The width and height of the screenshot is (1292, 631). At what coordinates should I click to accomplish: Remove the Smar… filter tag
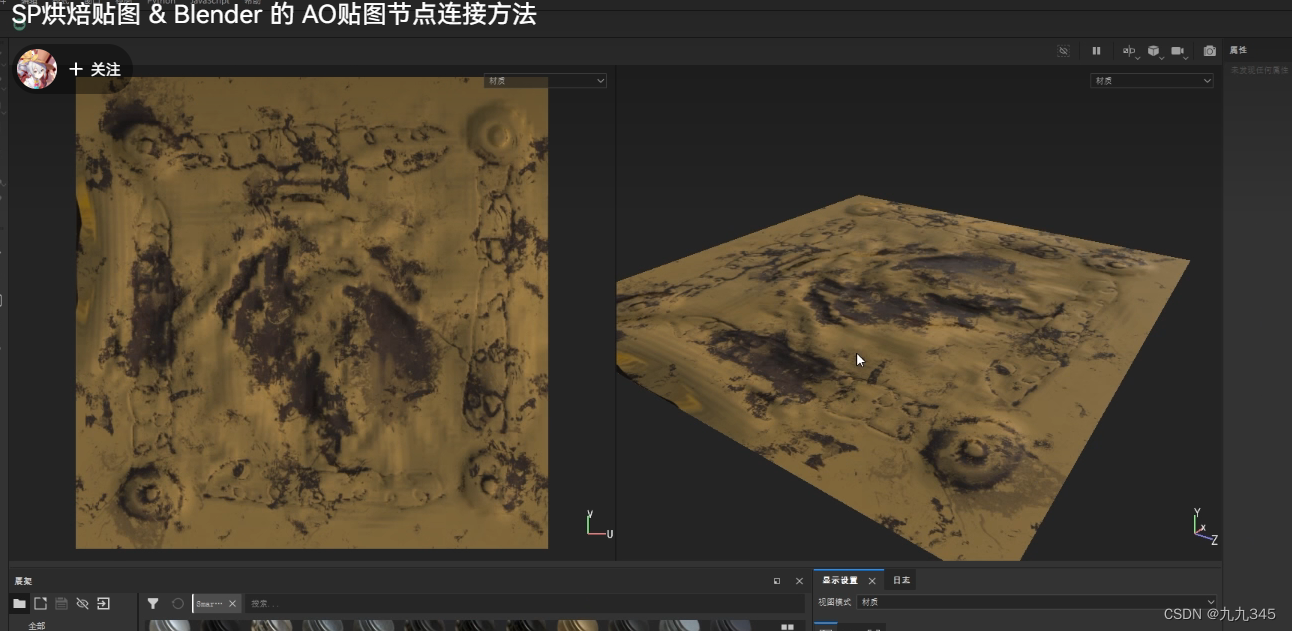click(x=232, y=604)
